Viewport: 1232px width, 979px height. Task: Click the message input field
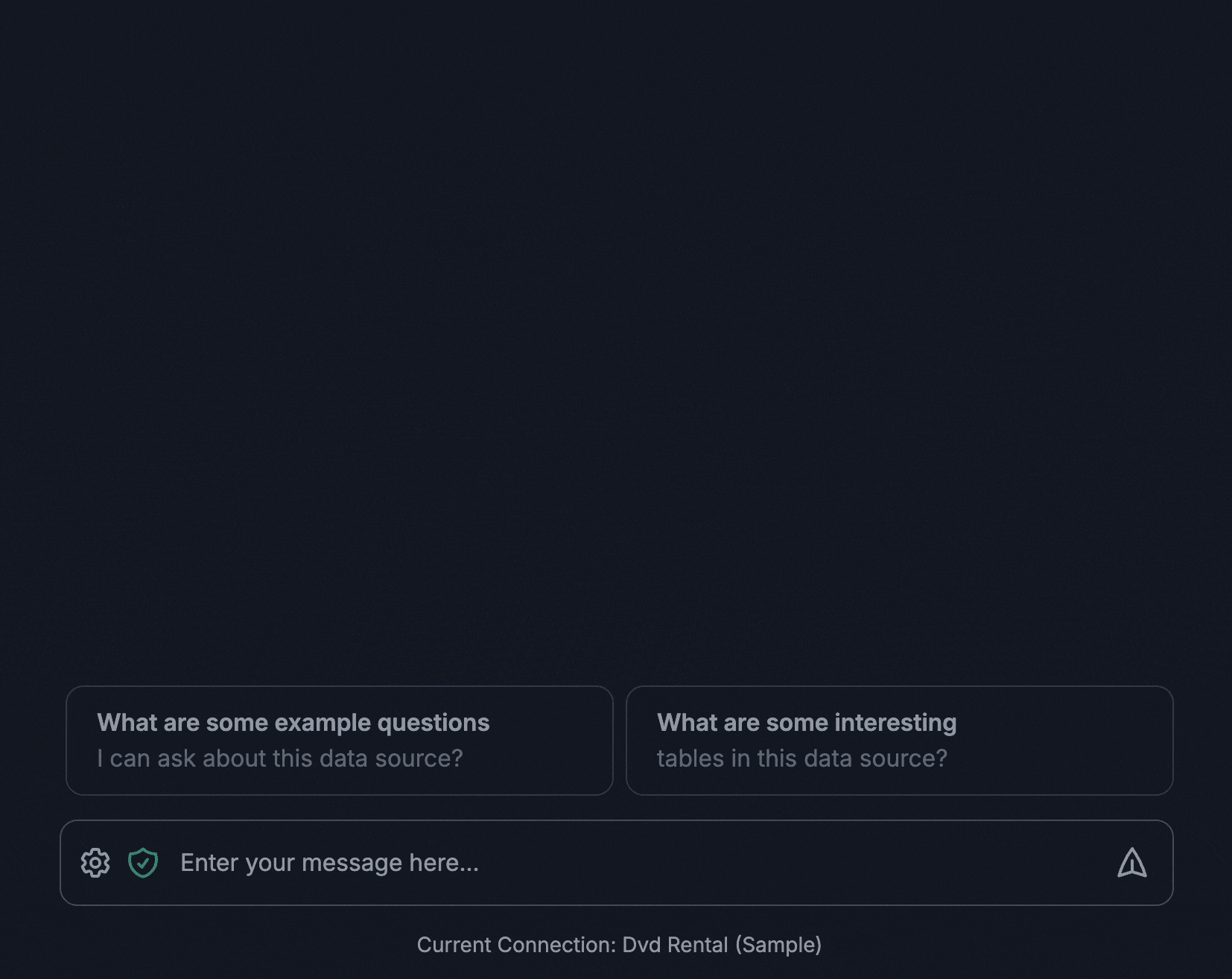(x=641, y=863)
